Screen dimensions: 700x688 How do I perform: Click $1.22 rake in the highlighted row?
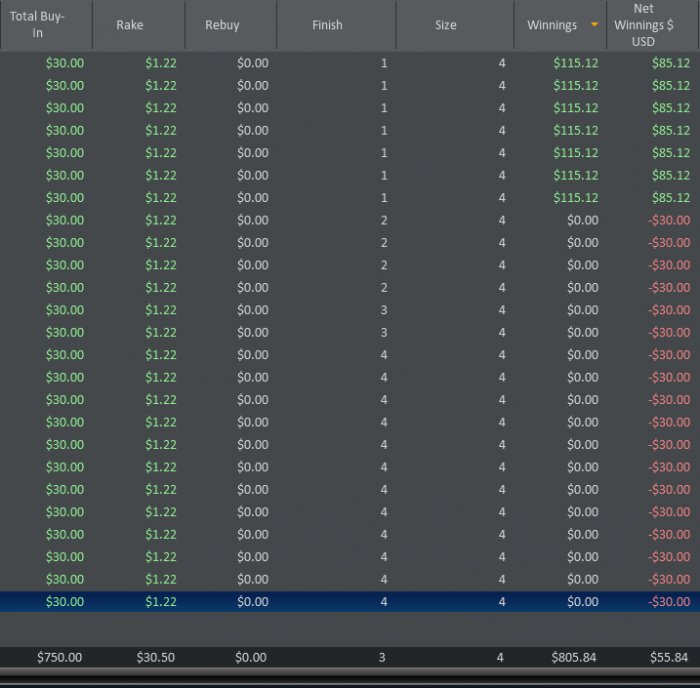tap(161, 601)
